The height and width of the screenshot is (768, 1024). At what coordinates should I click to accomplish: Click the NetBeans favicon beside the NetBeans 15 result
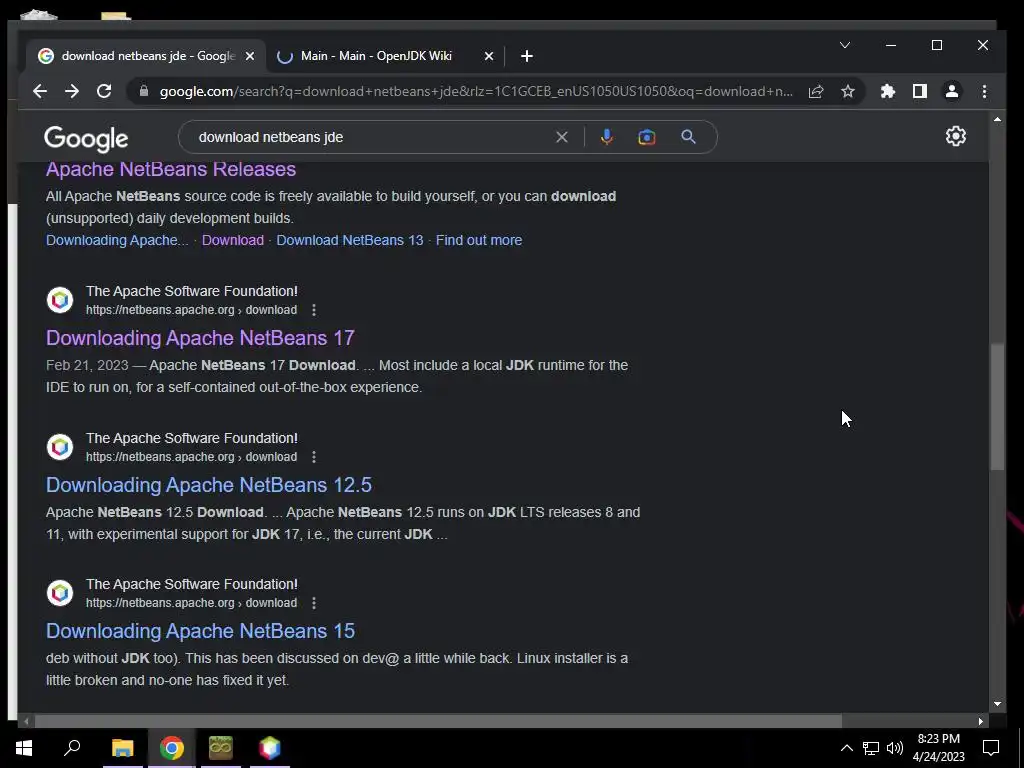click(60, 593)
